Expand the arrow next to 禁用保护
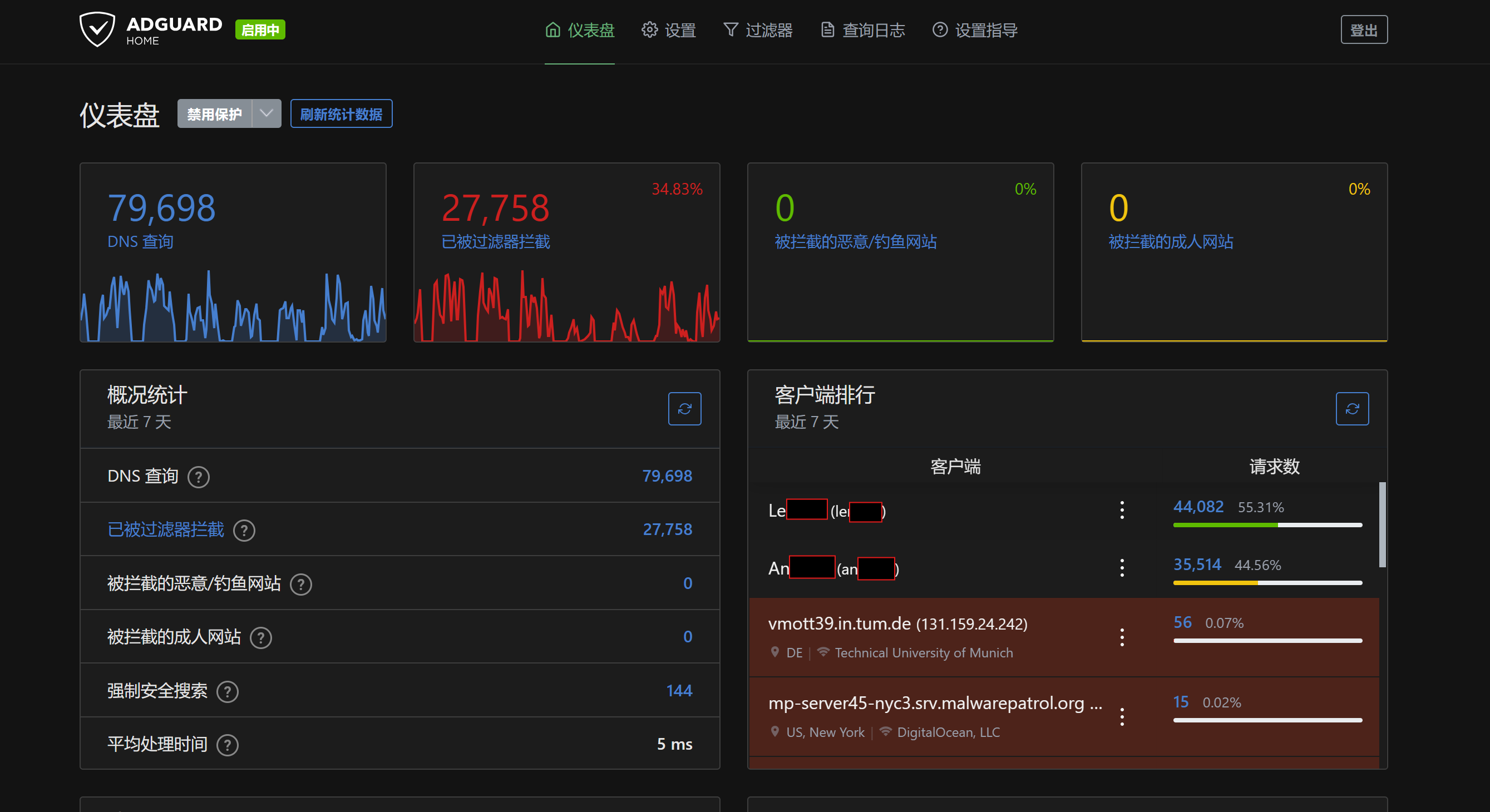 click(x=267, y=114)
